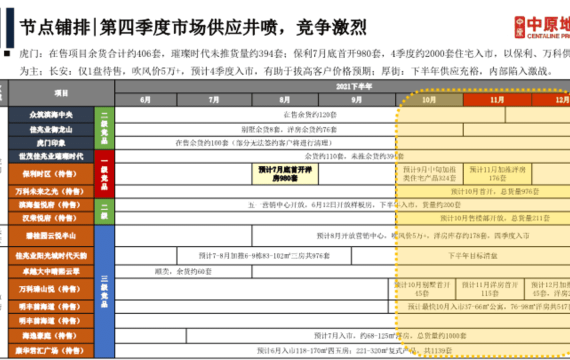Screen dimensions: 570x360
Task: Select the 万科未来之光（待售）project label
Action: [x=51, y=191]
